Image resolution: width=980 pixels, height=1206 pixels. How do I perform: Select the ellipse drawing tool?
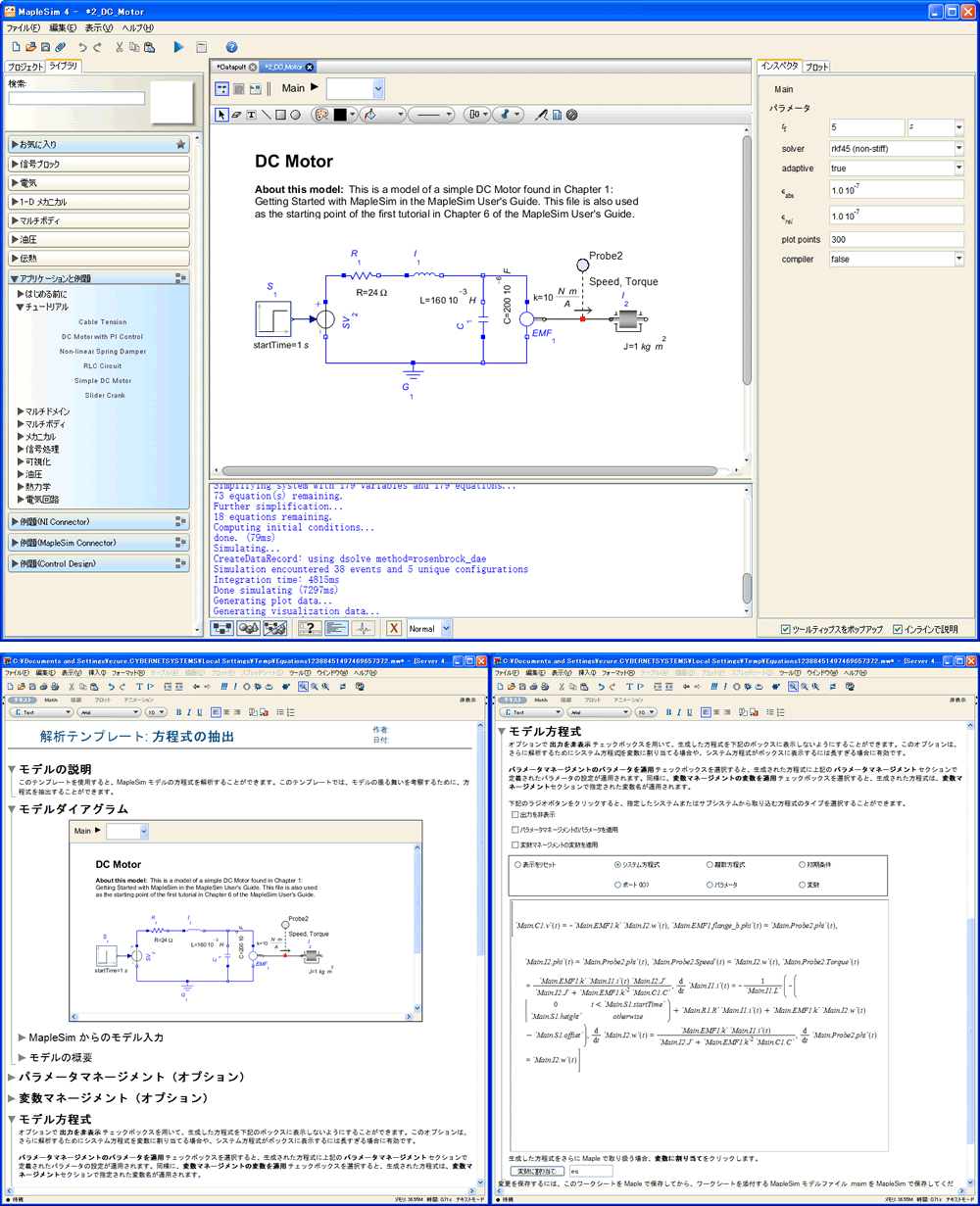(x=295, y=115)
